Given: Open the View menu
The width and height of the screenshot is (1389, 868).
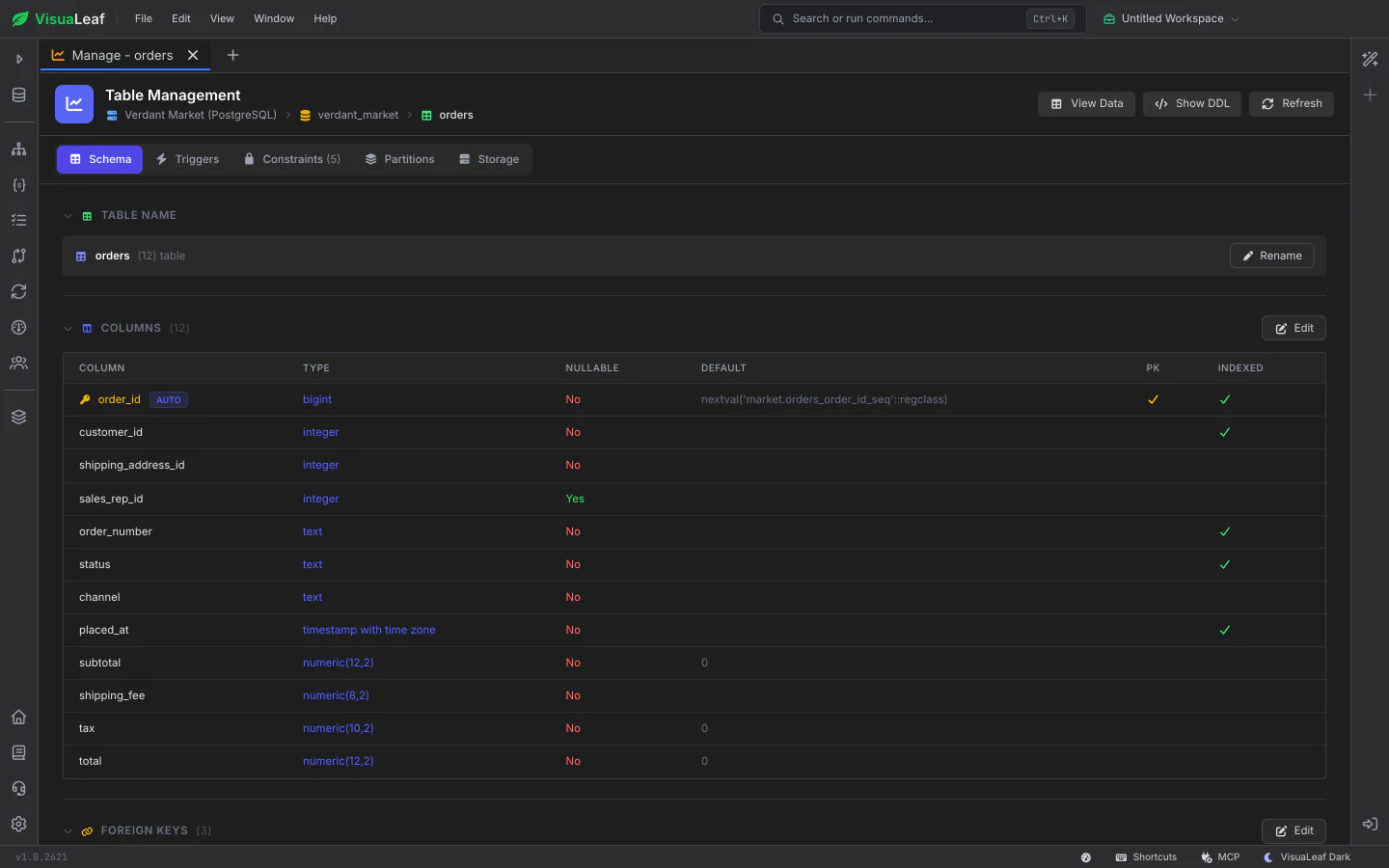Looking at the screenshot, I should (x=222, y=18).
